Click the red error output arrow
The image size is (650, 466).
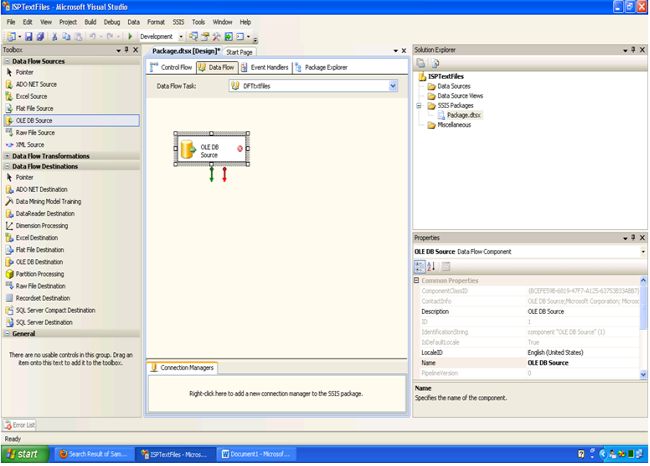224,175
